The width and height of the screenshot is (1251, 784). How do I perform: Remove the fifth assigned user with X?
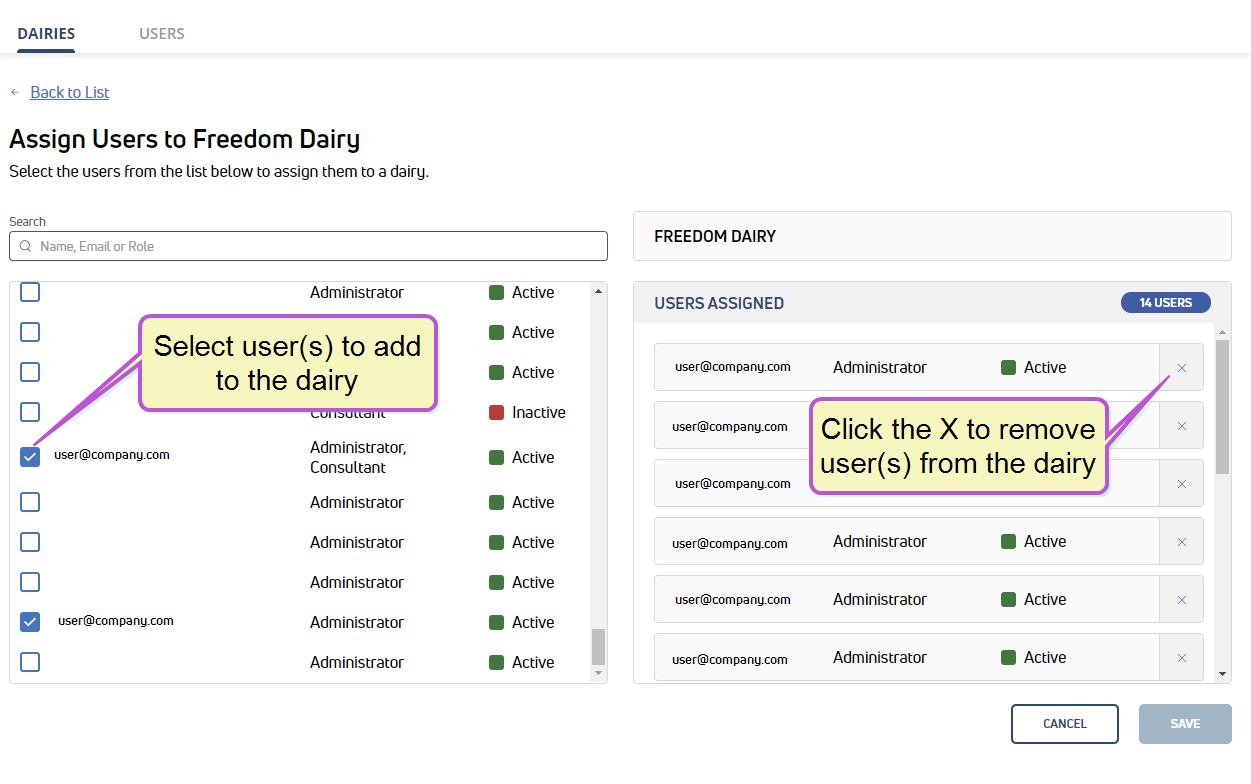coord(1181,600)
